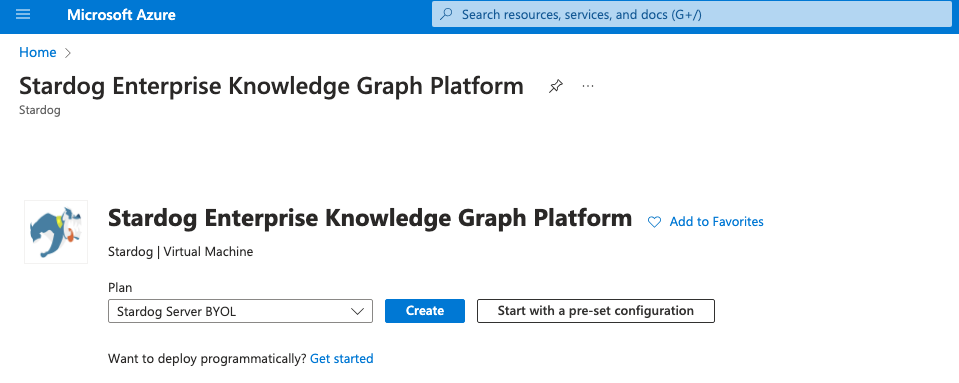959x383 pixels.
Task: Focus the search resources, services, docs field
Action: coord(691,14)
